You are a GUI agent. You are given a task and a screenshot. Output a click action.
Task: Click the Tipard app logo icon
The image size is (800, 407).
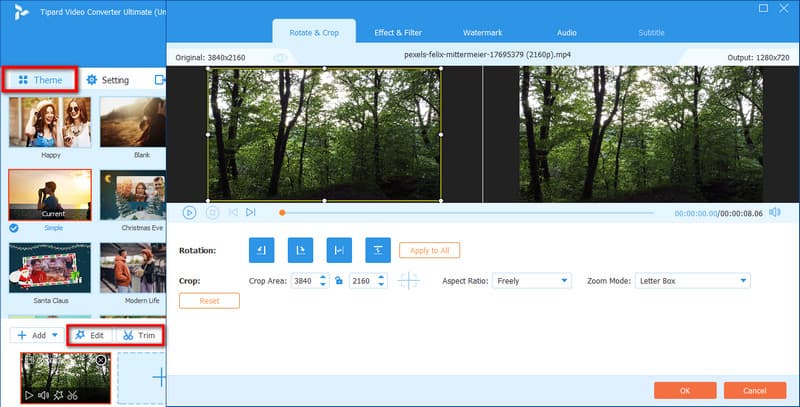pos(21,11)
